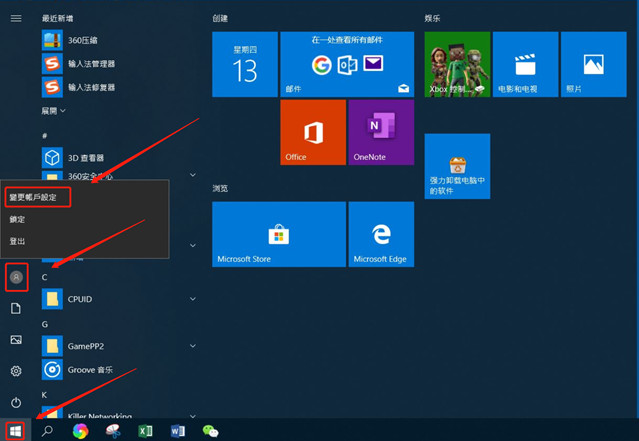This screenshot has height=441, width=639.
Task: Click the 浏览 tile group title
Action: tap(220, 188)
